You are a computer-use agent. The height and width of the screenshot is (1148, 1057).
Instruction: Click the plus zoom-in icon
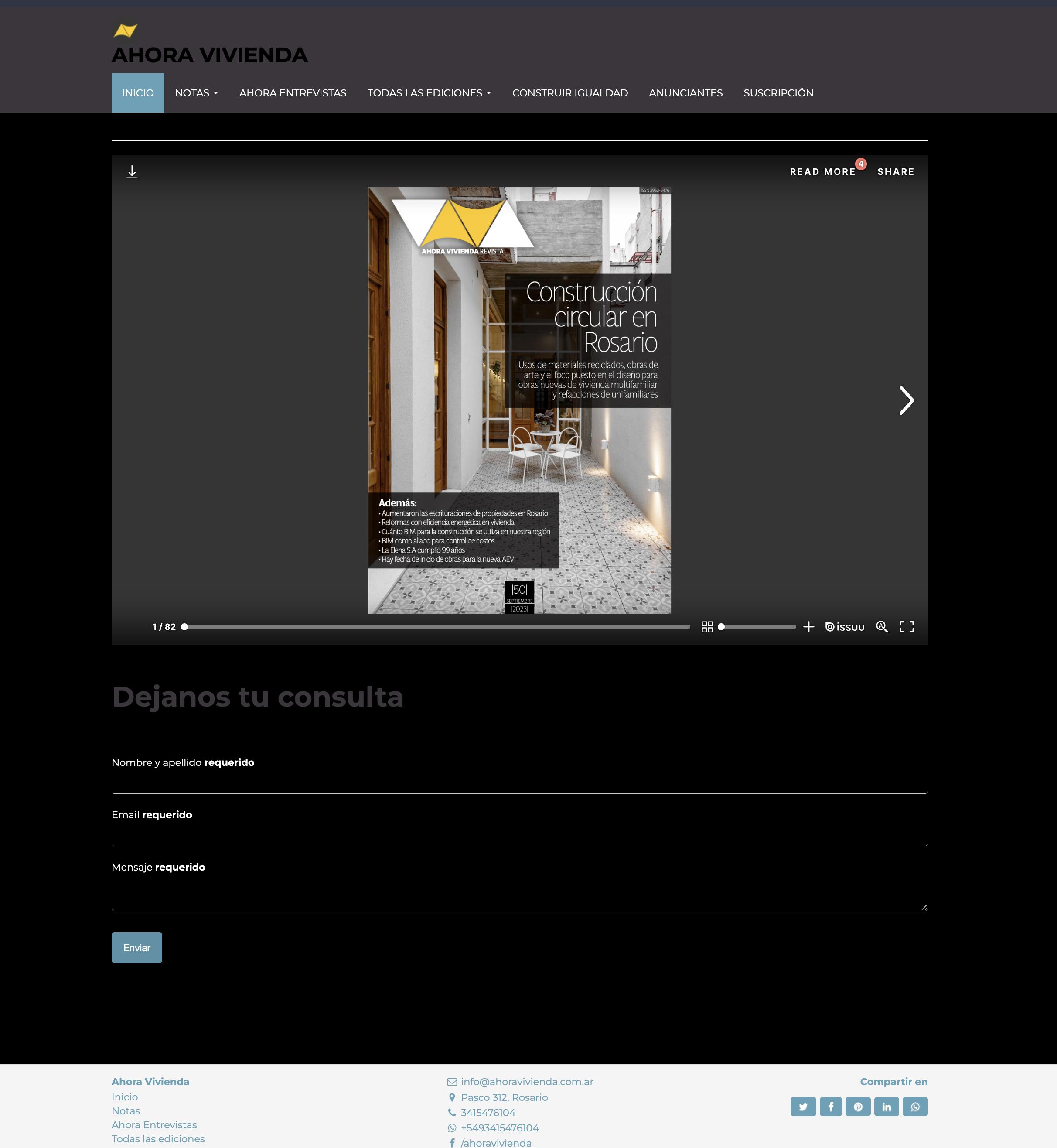(808, 627)
